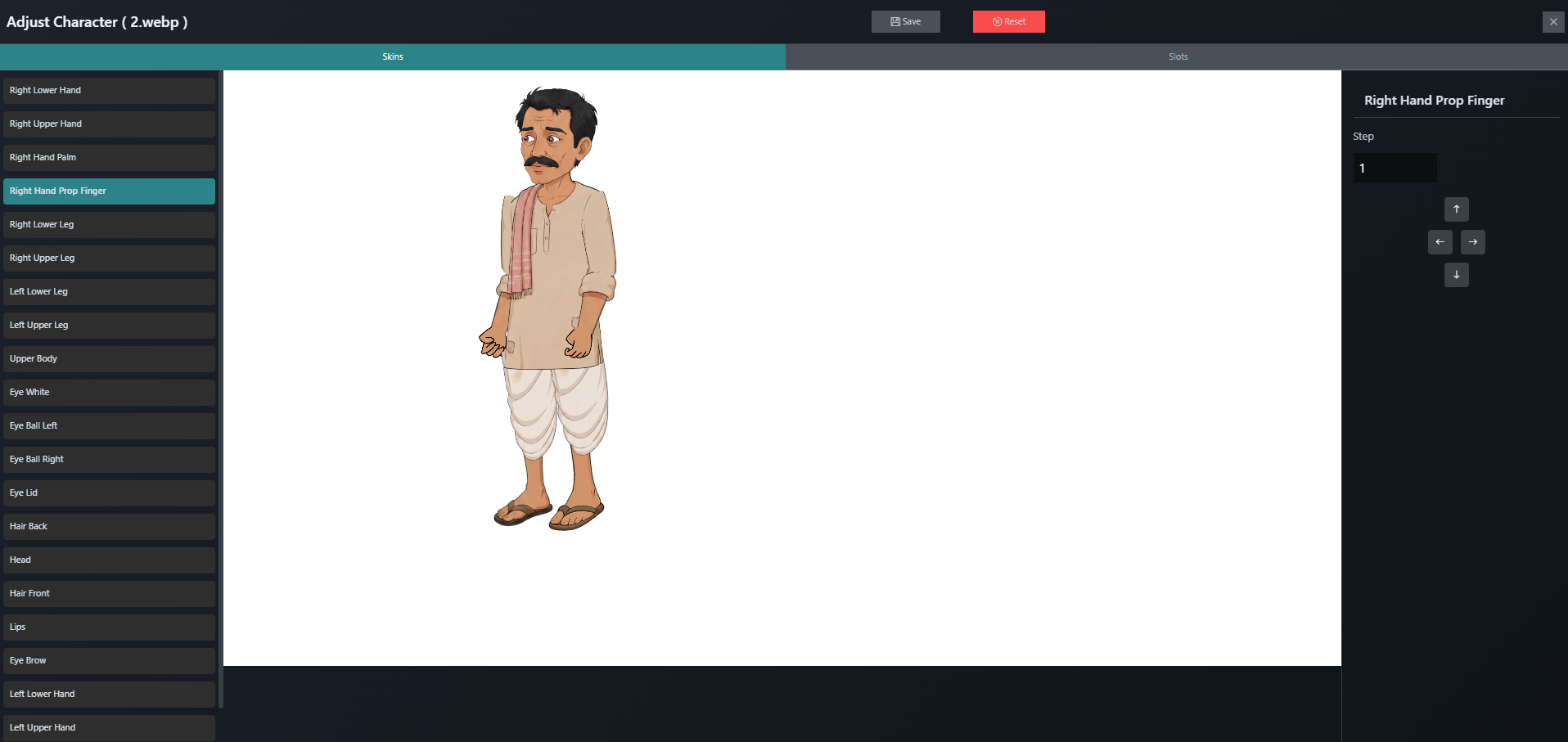The image size is (1568, 742).
Task: Select Eye White in the parts list
Action: (x=109, y=393)
